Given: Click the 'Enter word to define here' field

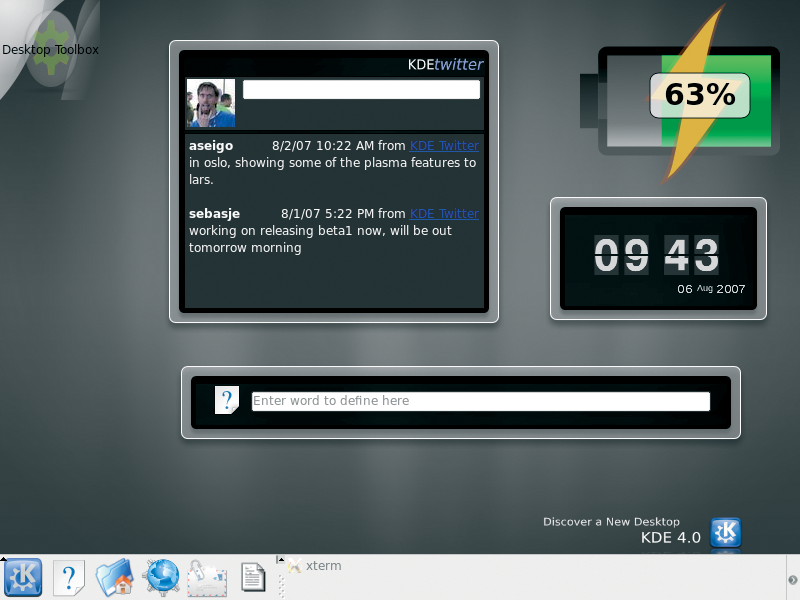Looking at the screenshot, I should click(481, 401).
